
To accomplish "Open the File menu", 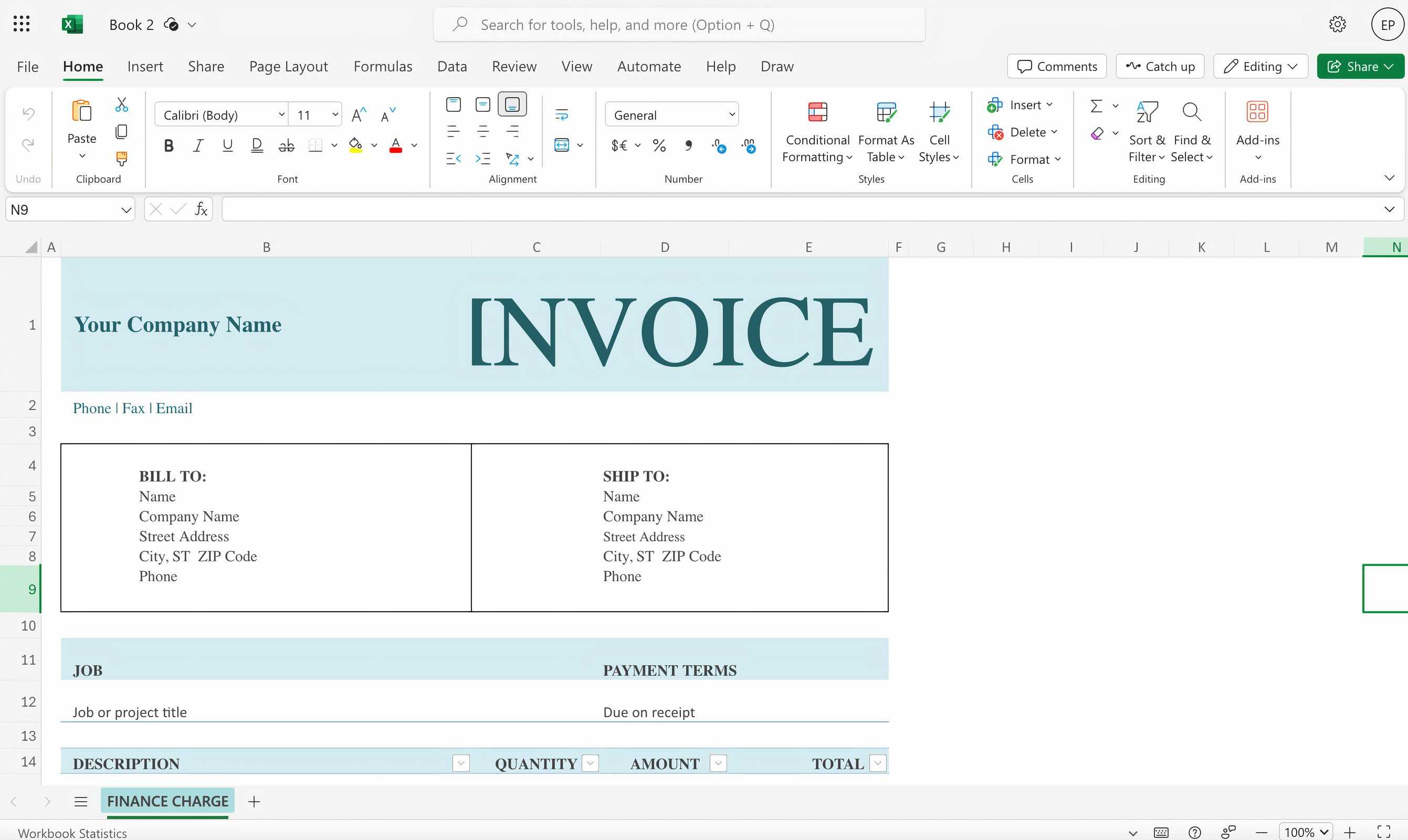I will [28, 67].
